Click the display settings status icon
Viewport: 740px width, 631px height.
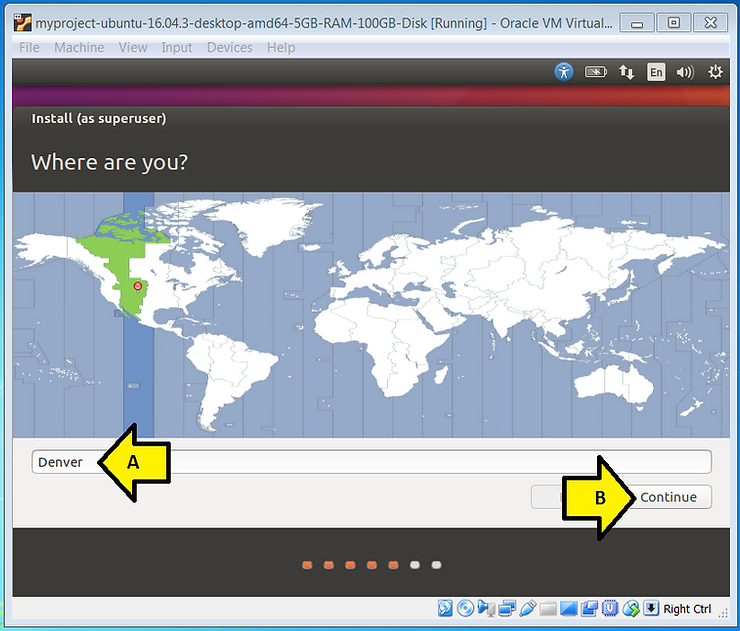(x=569, y=609)
